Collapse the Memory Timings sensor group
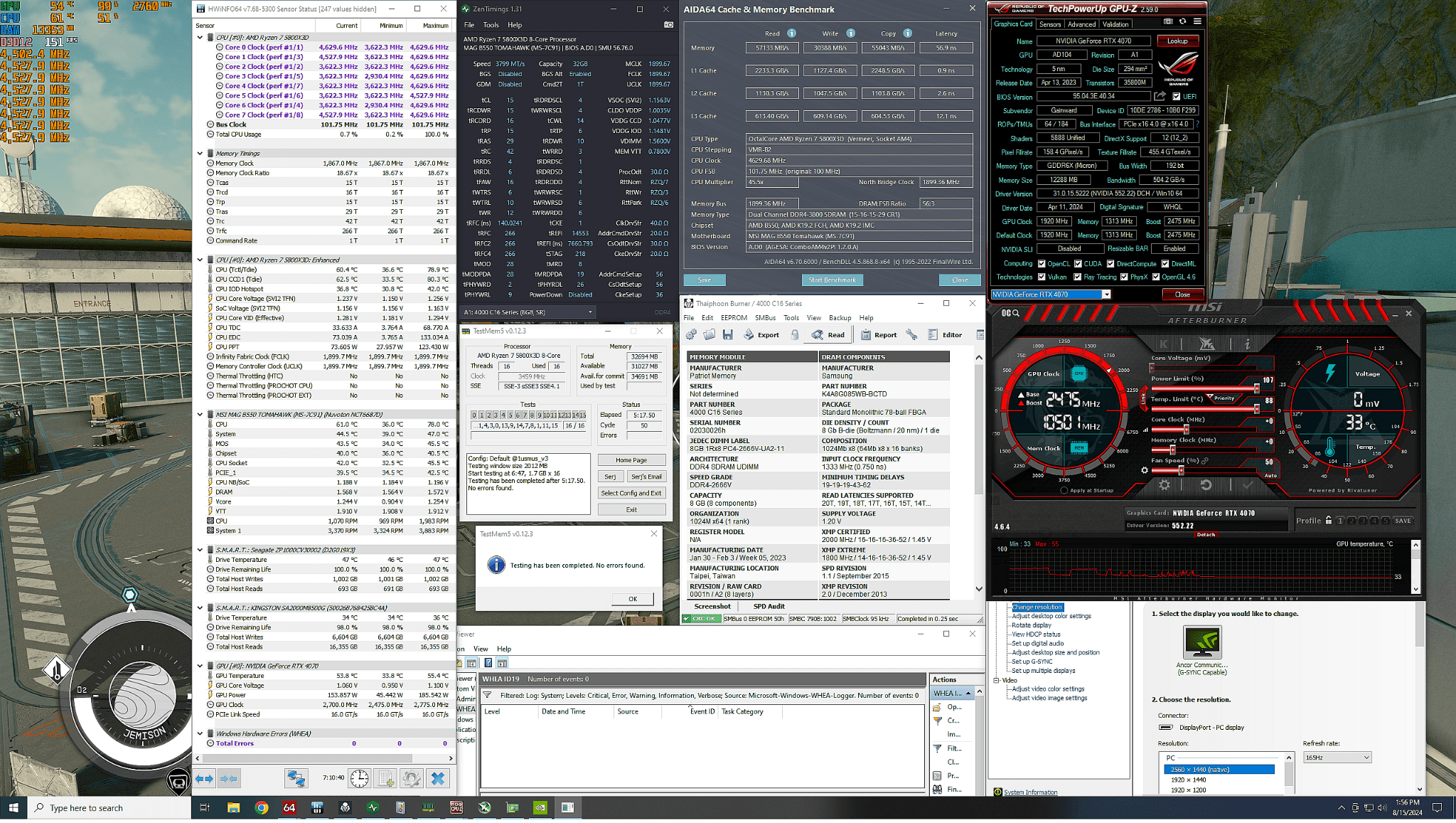 (x=200, y=154)
